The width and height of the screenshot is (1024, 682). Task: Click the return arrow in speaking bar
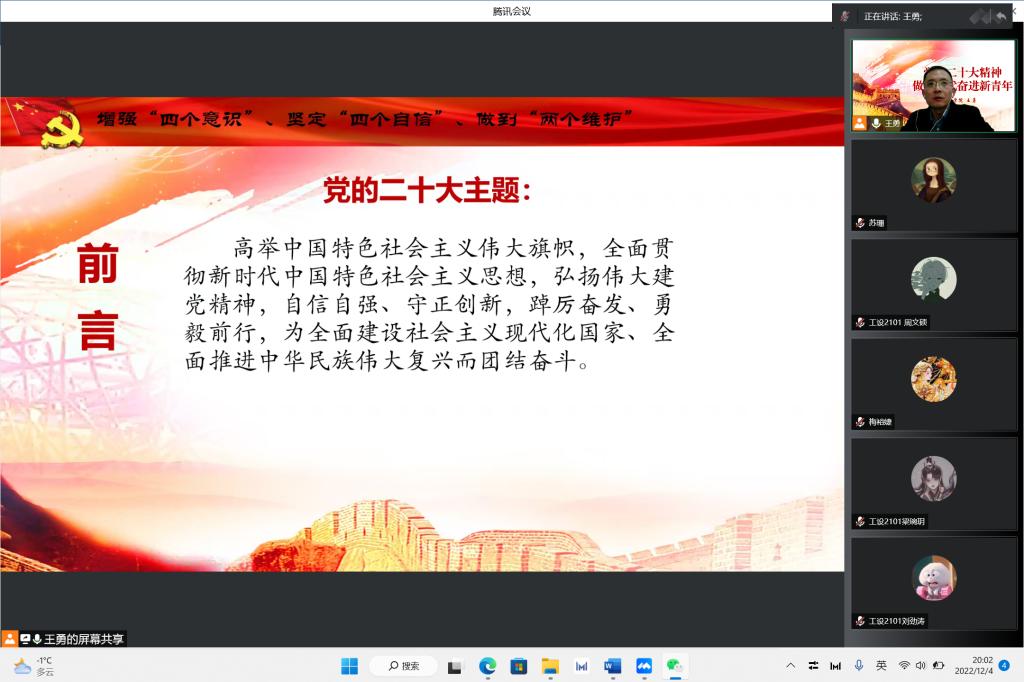click(x=1000, y=16)
